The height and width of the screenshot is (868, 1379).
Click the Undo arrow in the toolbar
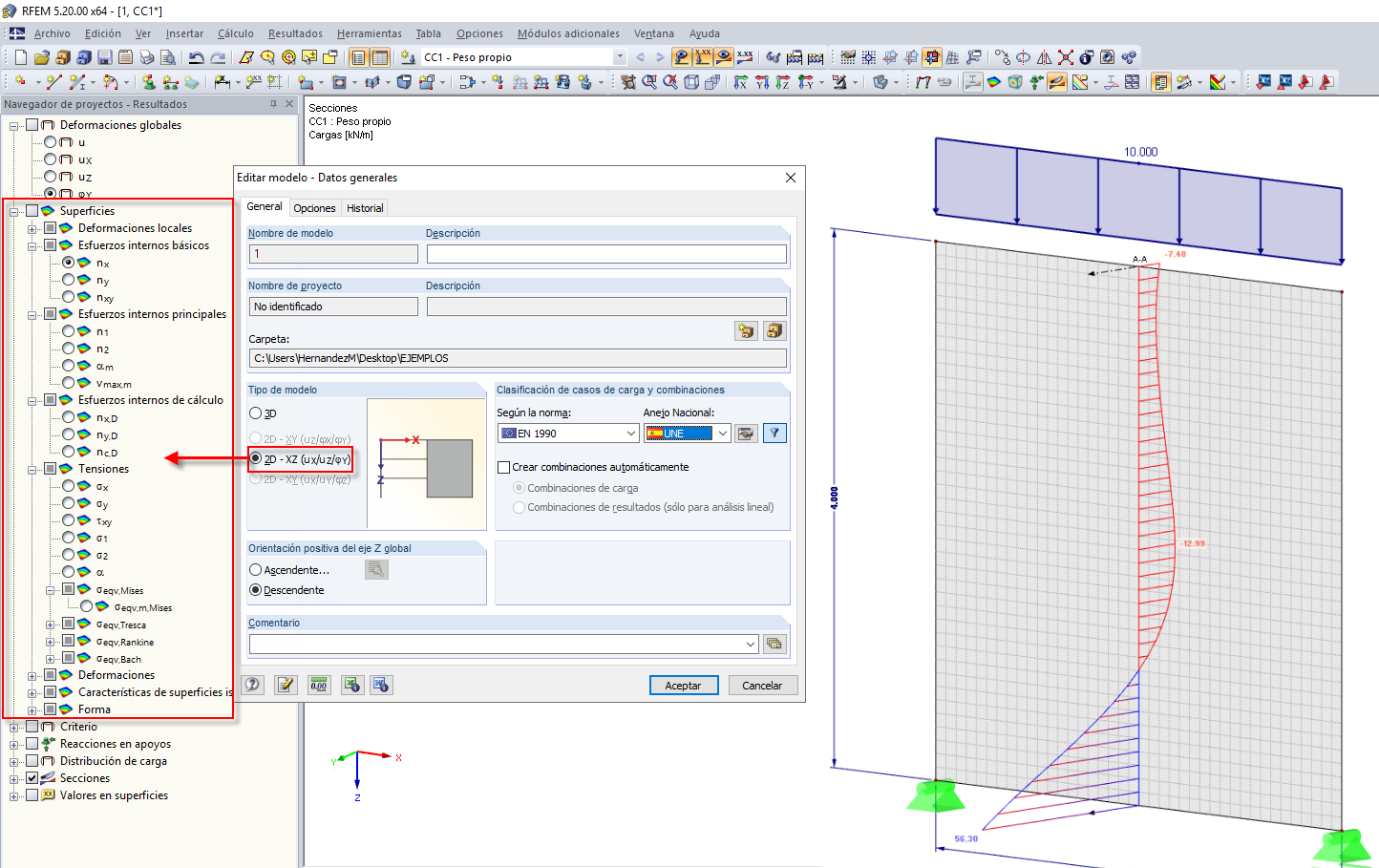point(196,57)
